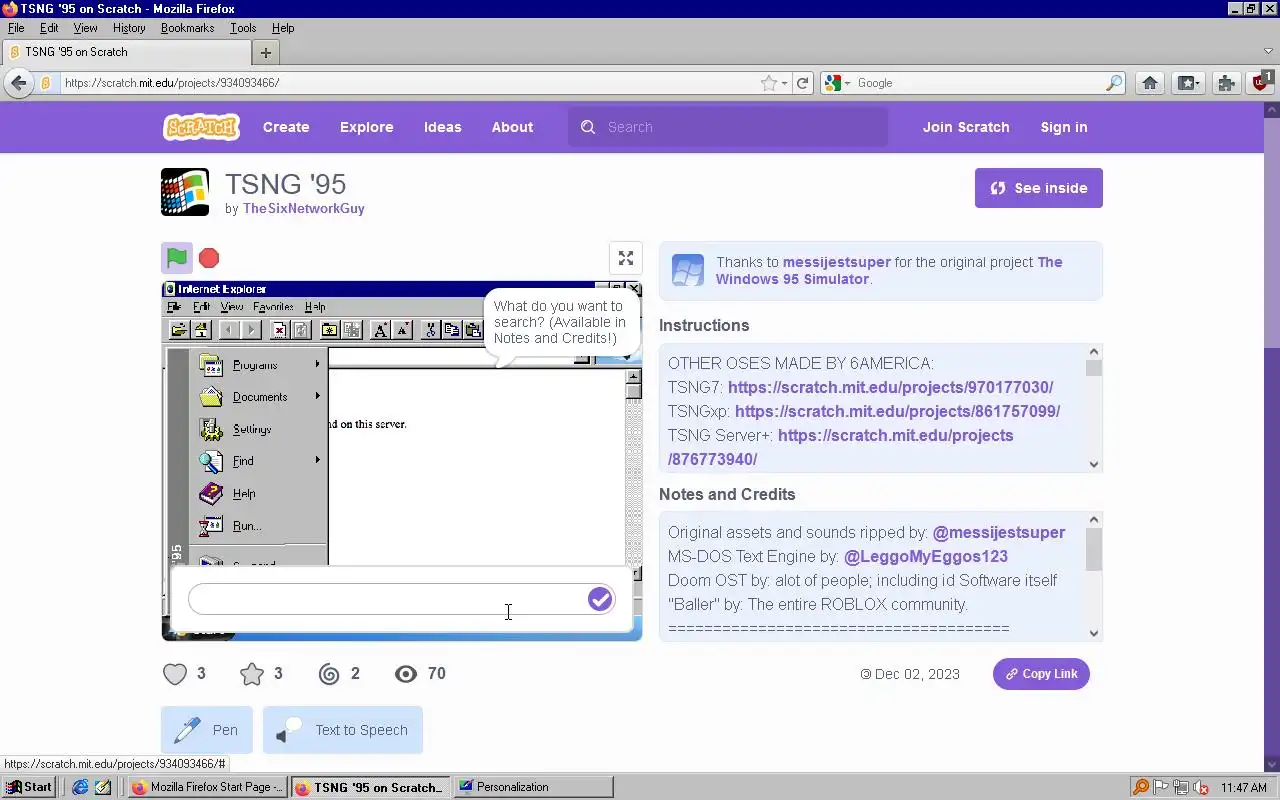The width and height of the screenshot is (1280, 800).
Task: Open the Favorites menu in simulated Internet Explorer
Action: 273,307
